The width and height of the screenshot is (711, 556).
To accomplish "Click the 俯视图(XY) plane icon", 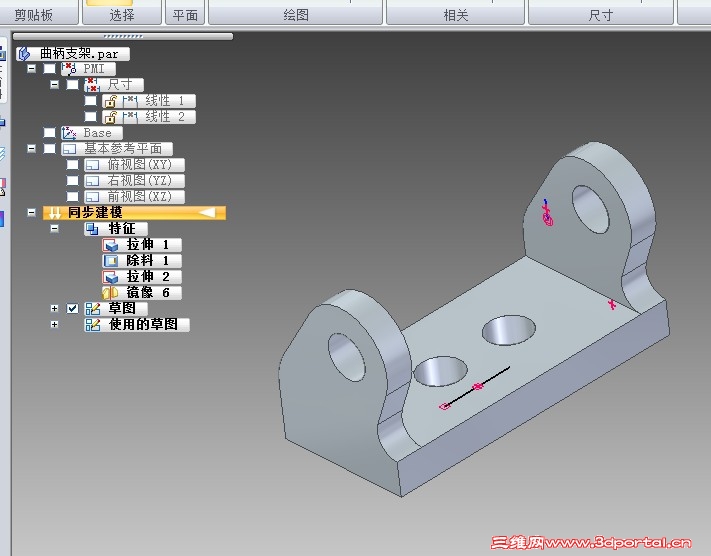I will [x=93, y=165].
